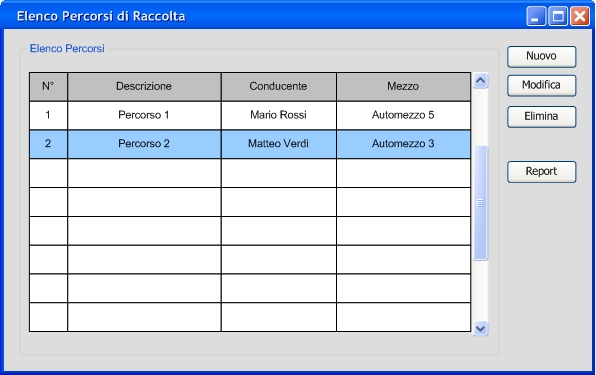Open Modifica for the selected route
The width and height of the screenshot is (596, 375).
(x=541, y=85)
